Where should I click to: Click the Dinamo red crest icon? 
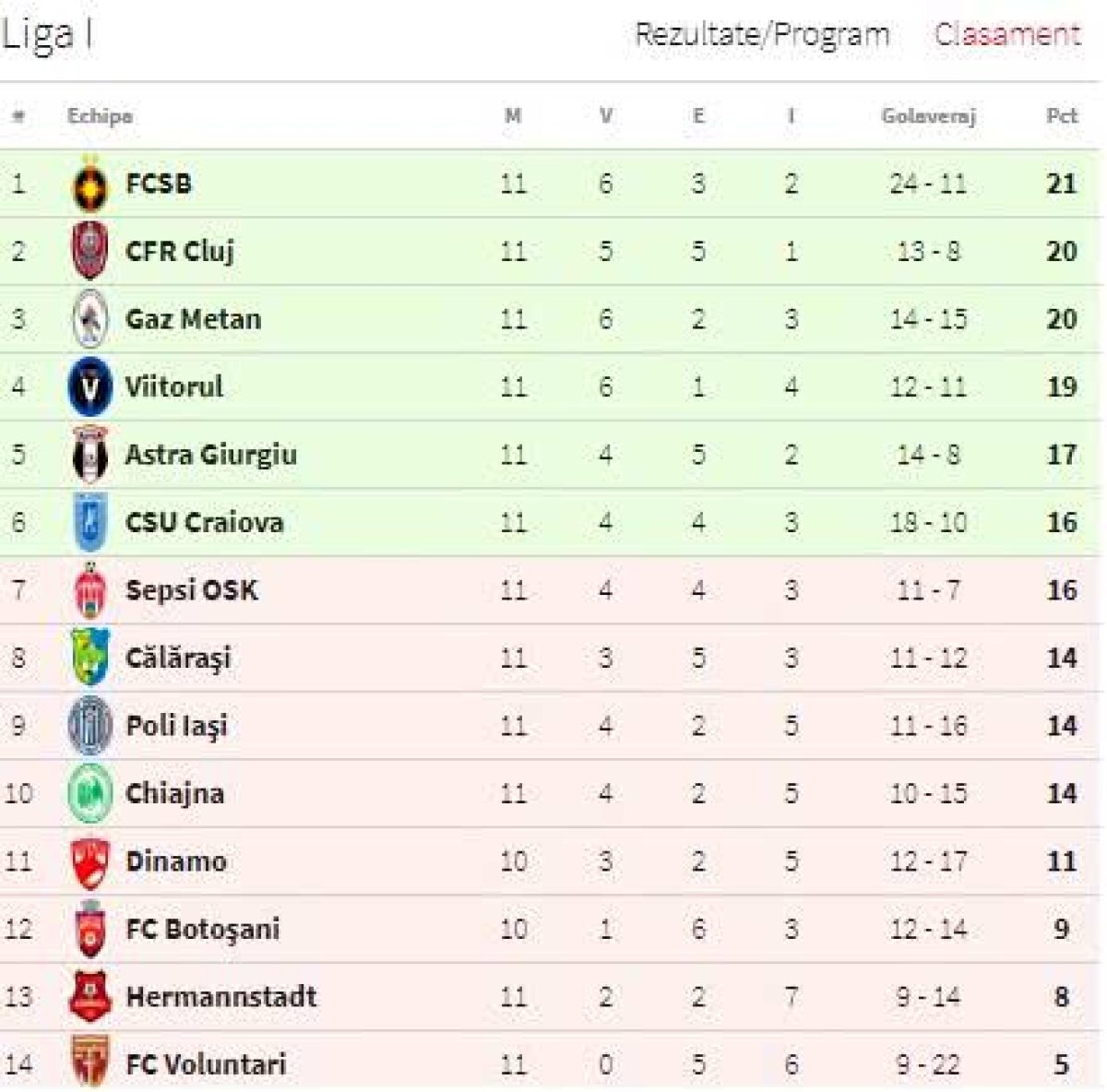click(89, 861)
